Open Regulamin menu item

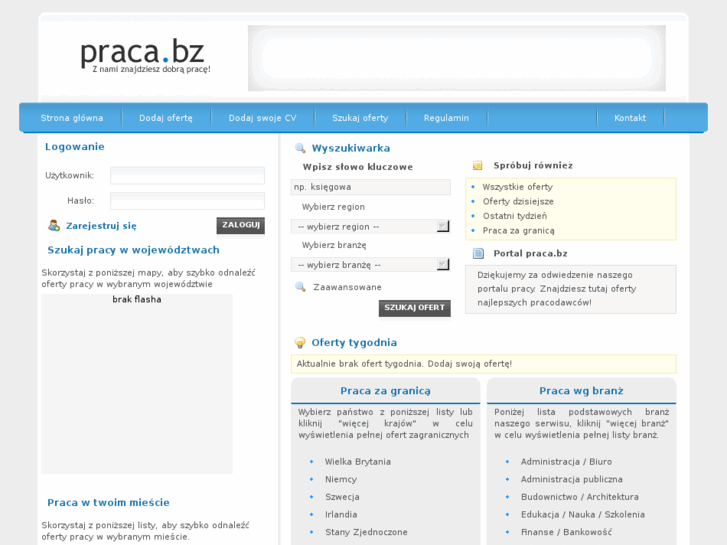(446, 118)
